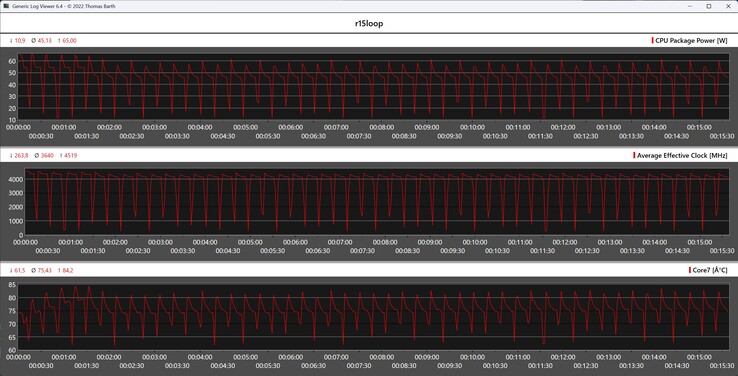Viewport: 738px width, 376px height.
Task: Click the minimum clock value 263,8
Action: coord(21,156)
